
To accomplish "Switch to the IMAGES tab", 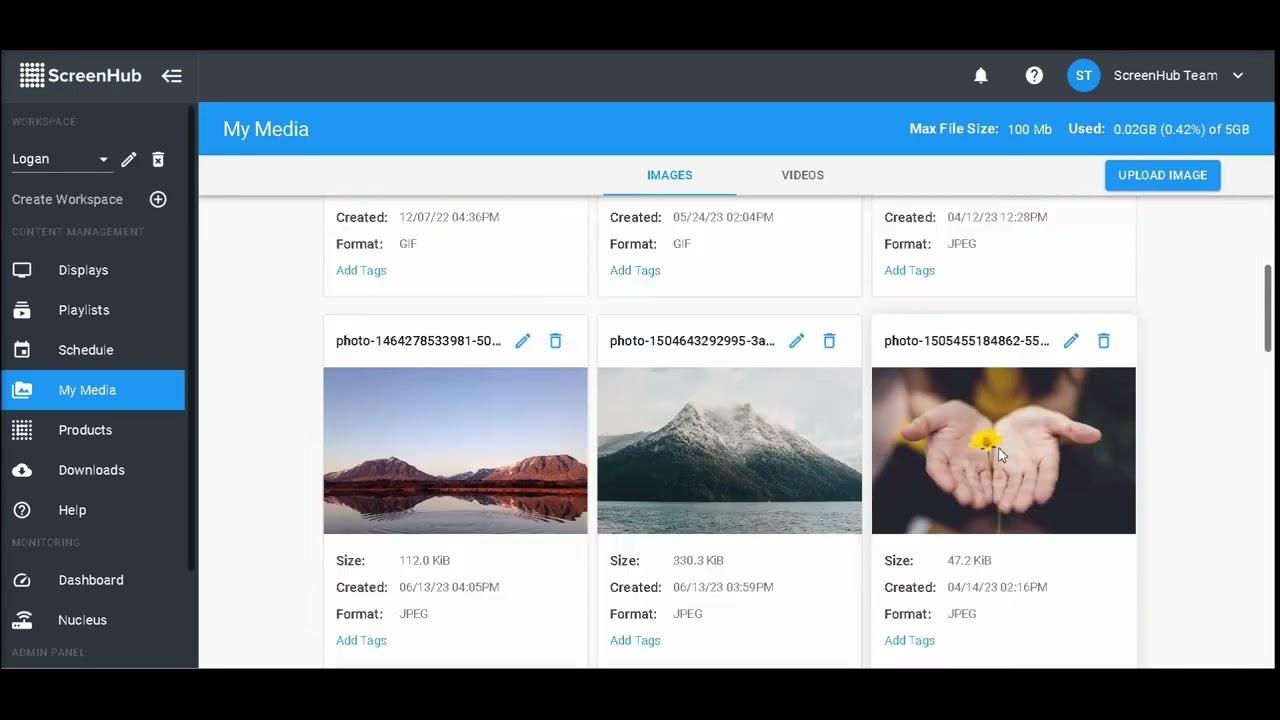I will [x=670, y=175].
